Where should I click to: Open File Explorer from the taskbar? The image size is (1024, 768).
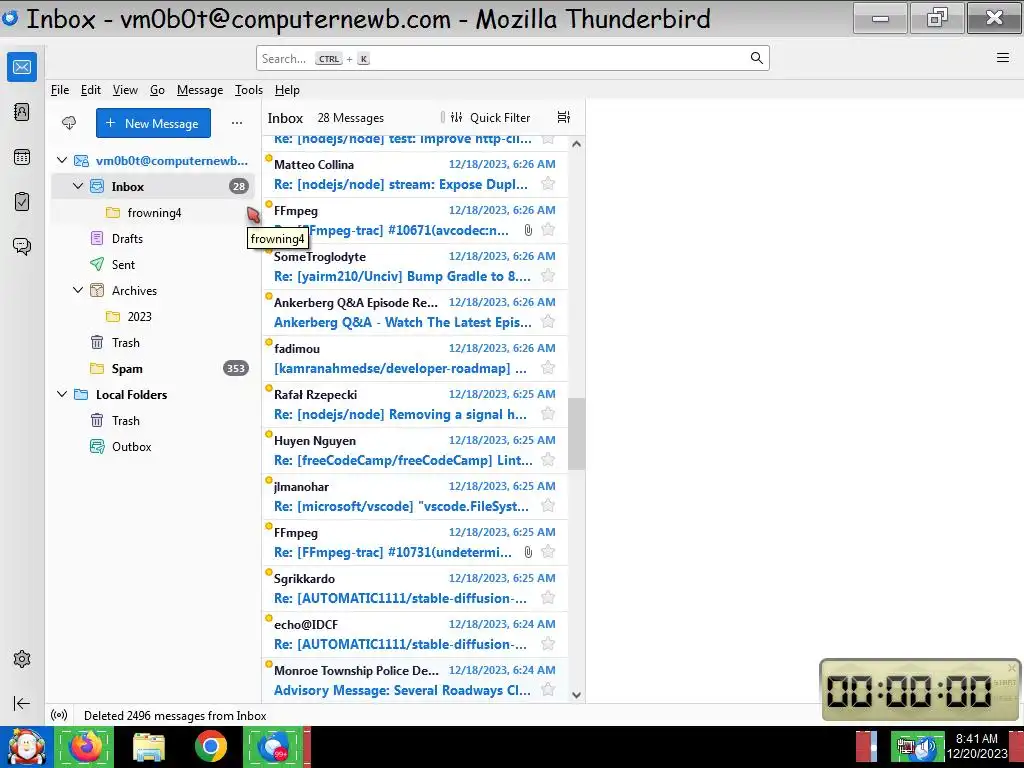(x=148, y=746)
